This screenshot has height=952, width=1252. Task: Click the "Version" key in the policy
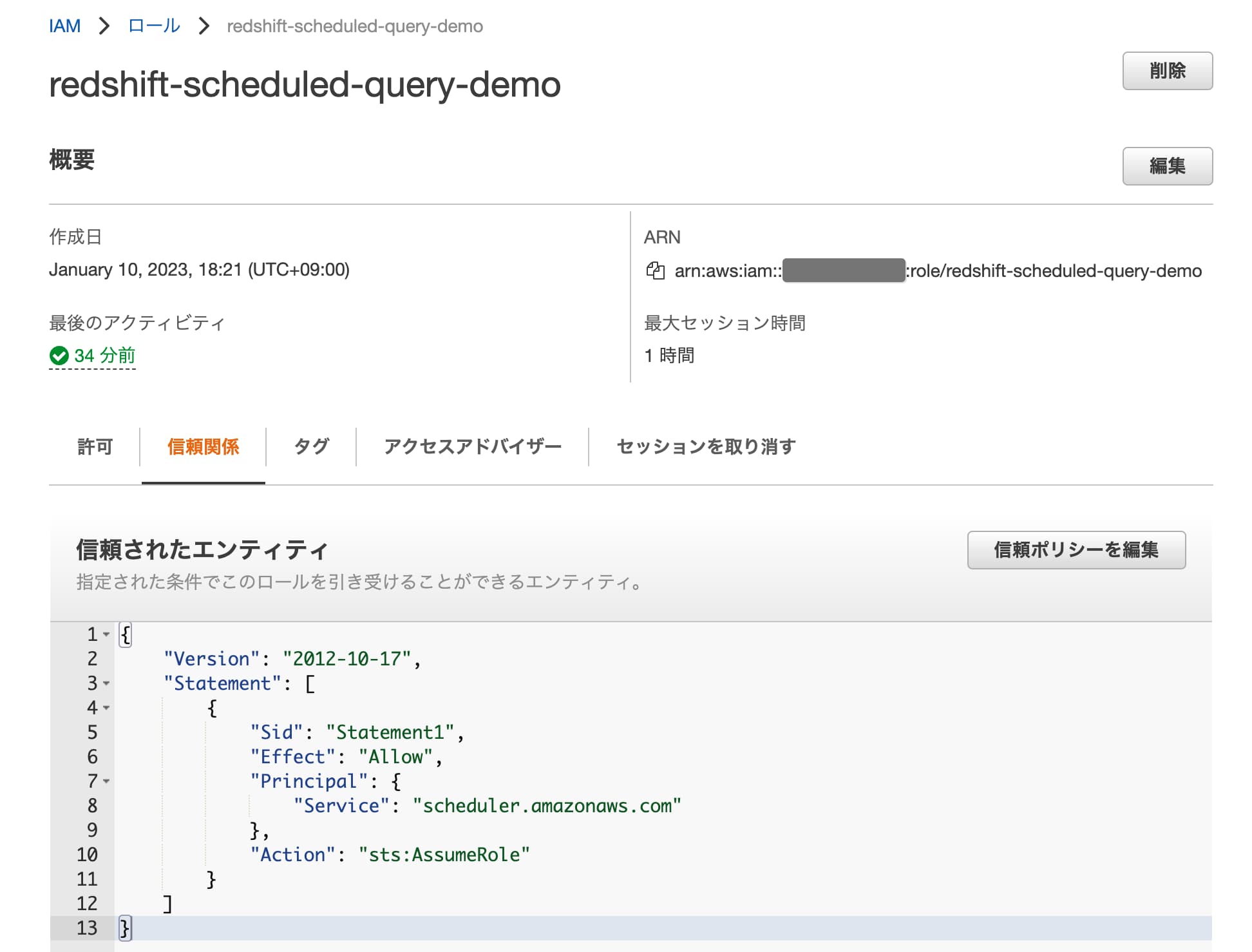tap(211, 659)
